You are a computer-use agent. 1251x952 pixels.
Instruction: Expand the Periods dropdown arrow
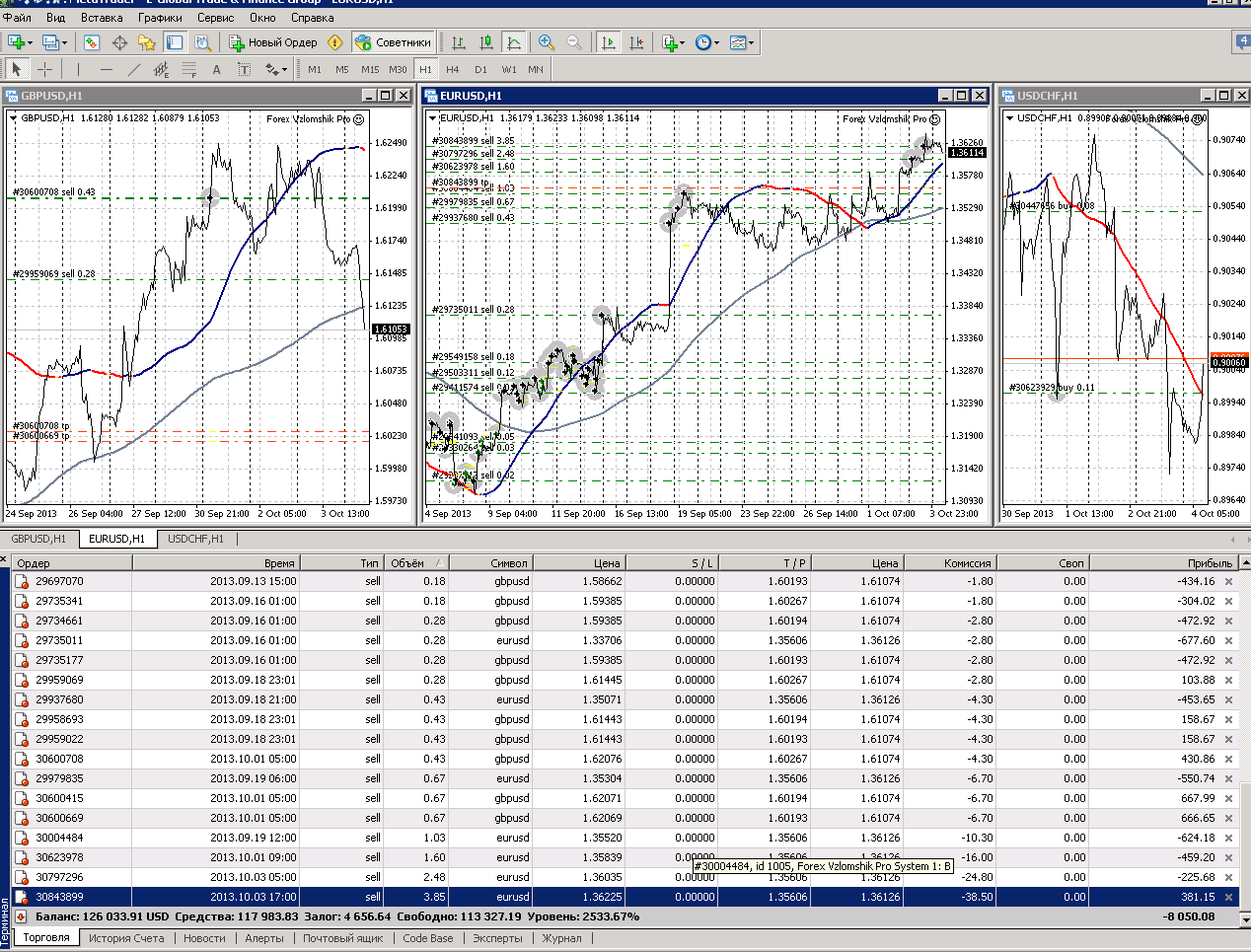716,42
